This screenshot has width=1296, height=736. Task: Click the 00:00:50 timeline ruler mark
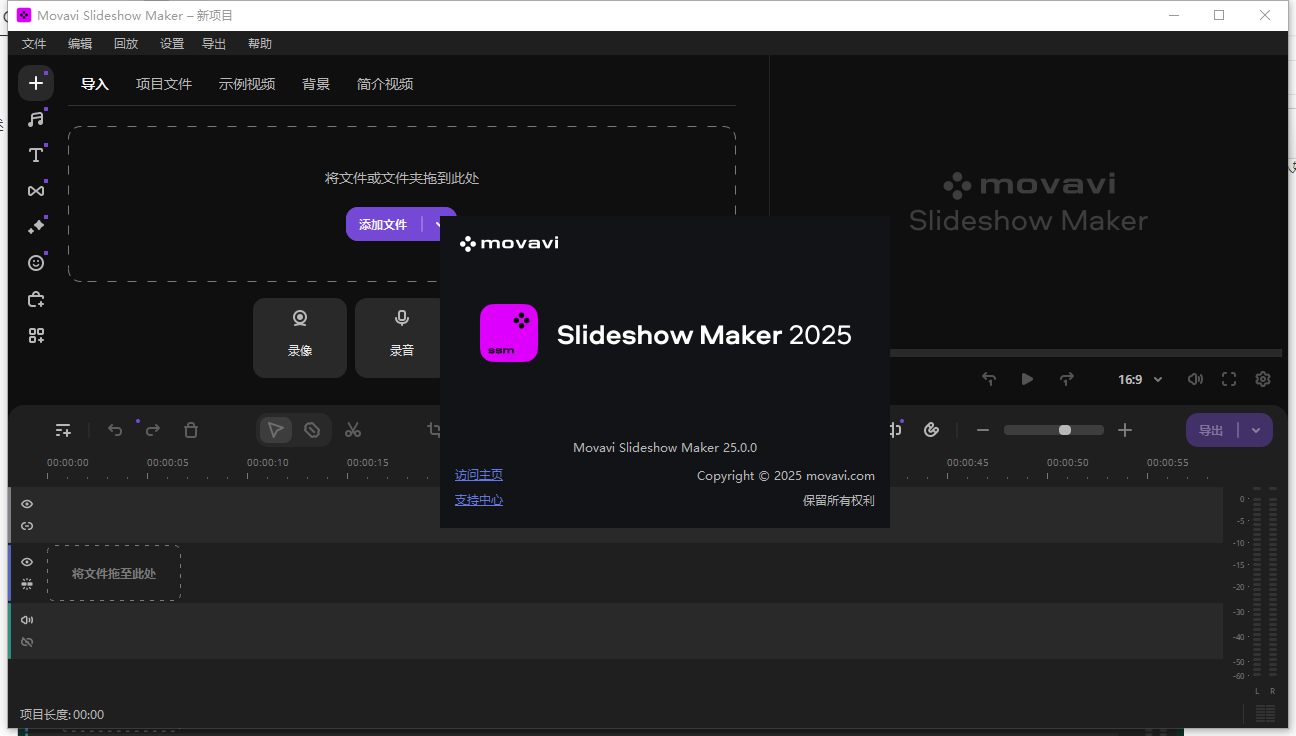point(1068,463)
